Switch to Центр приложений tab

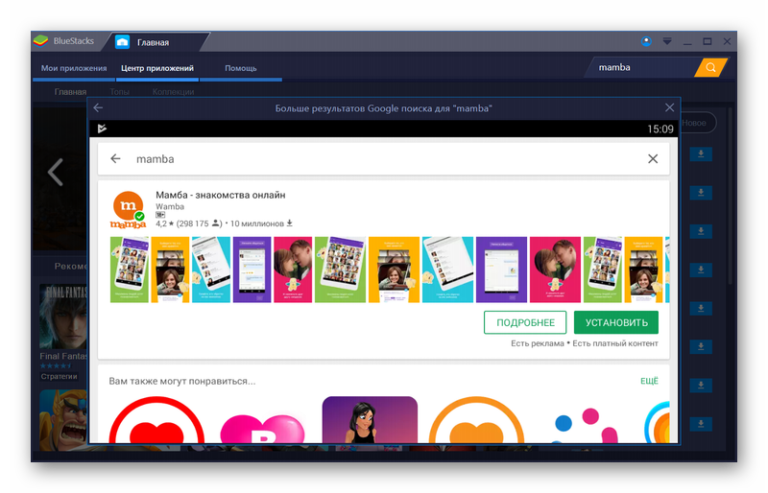coord(157,68)
